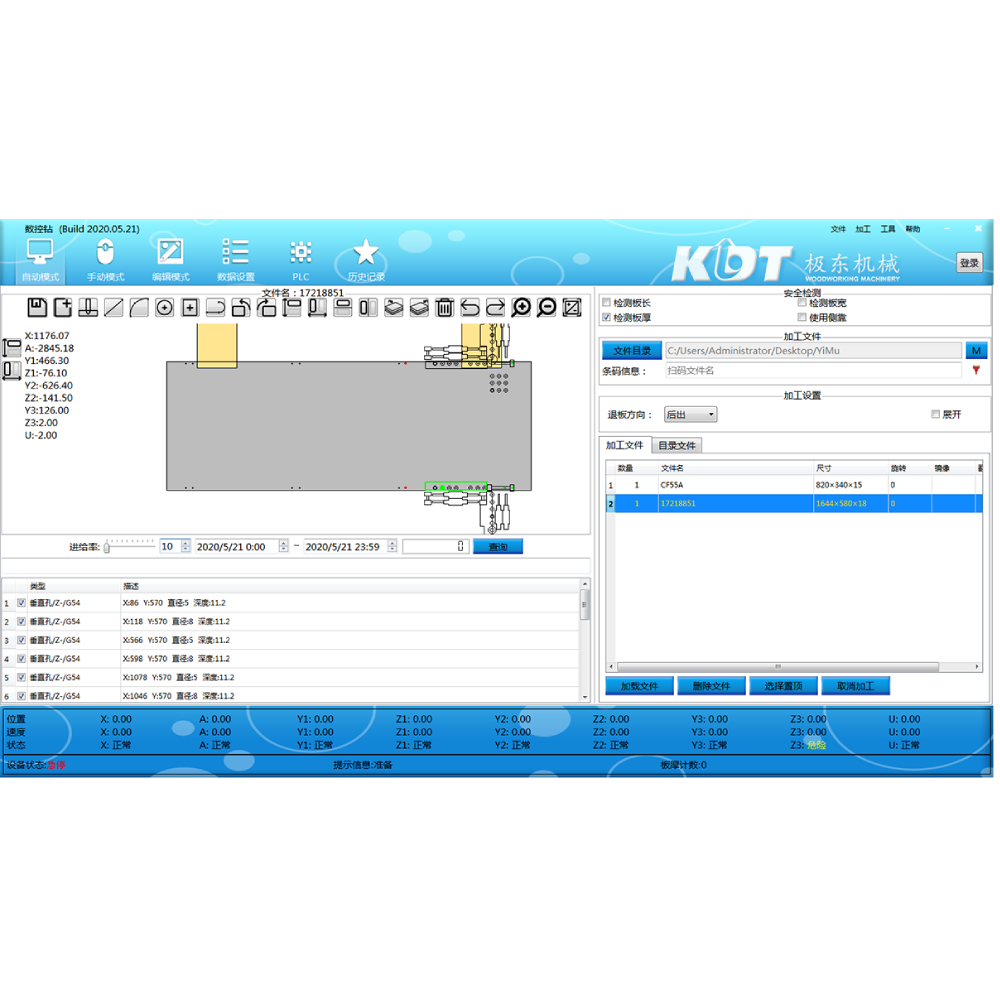1000x1000 pixels.
Task: Tick the 使用侧靠 checkbox
Action: (802, 317)
